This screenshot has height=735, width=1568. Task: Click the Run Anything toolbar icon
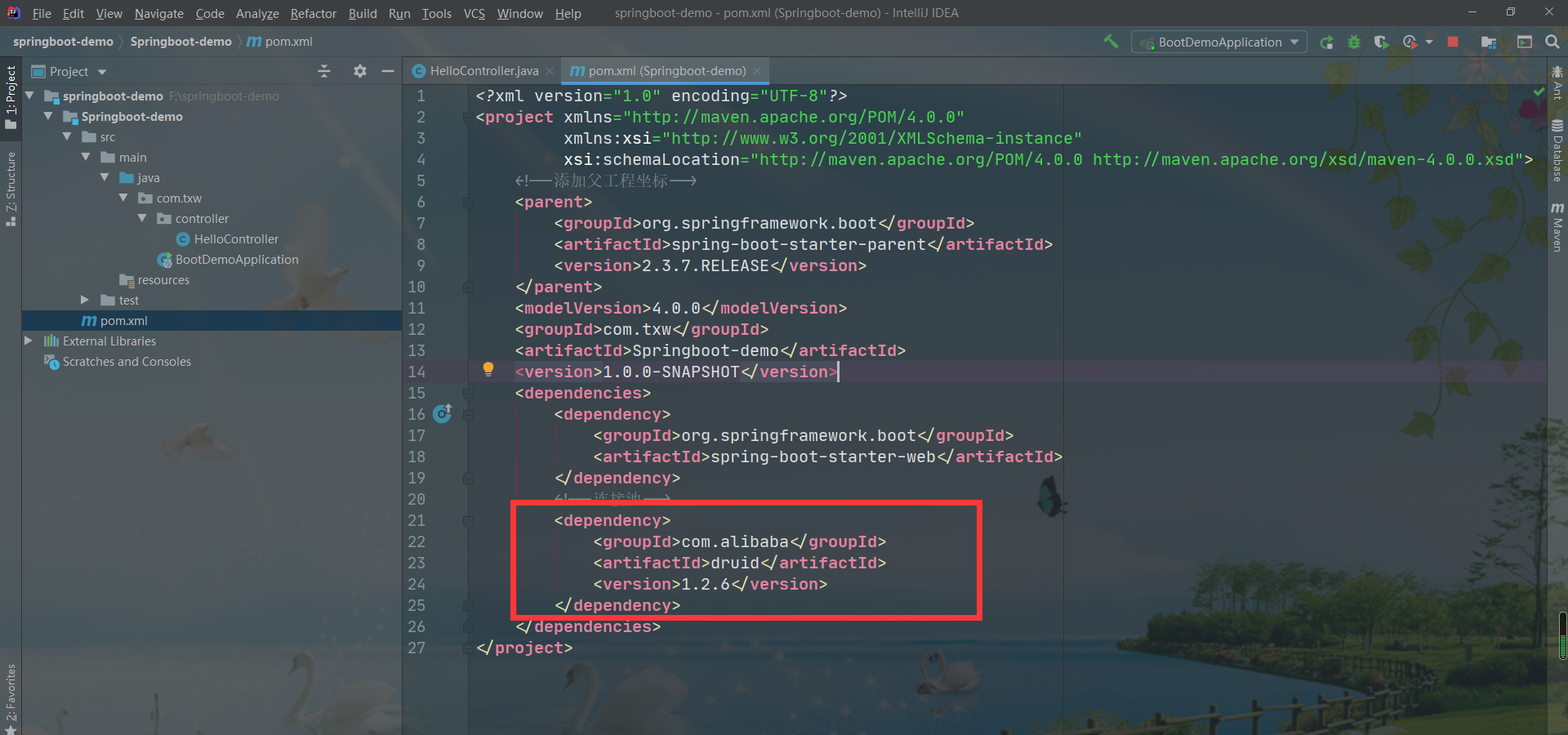(x=1525, y=42)
